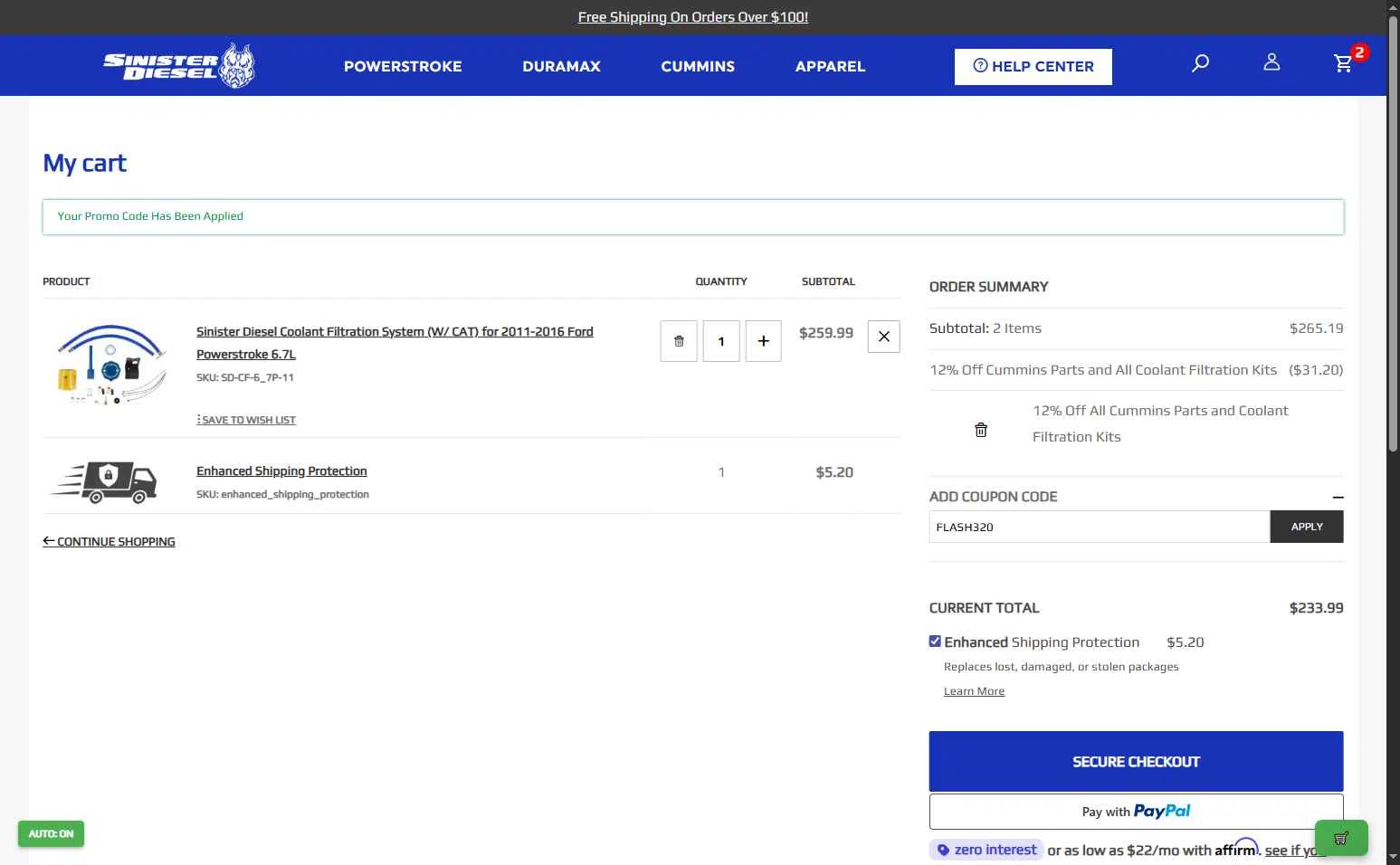Apply the coupon code
The image size is (1400, 865).
pos(1306,527)
